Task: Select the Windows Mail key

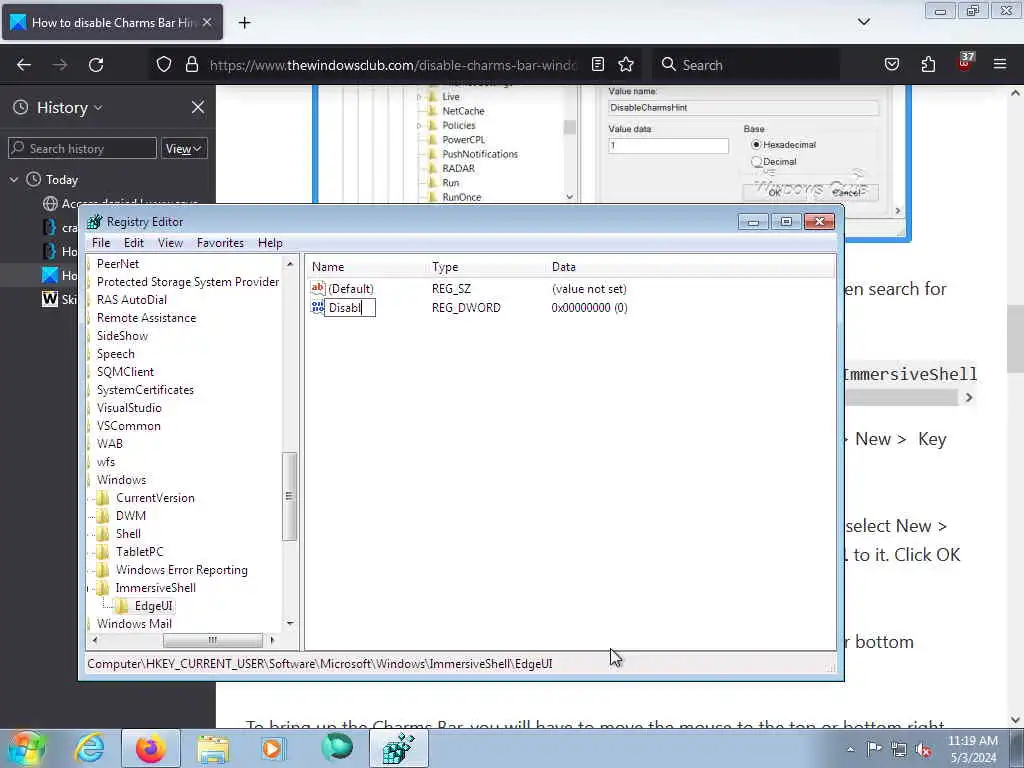Action: (x=134, y=624)
